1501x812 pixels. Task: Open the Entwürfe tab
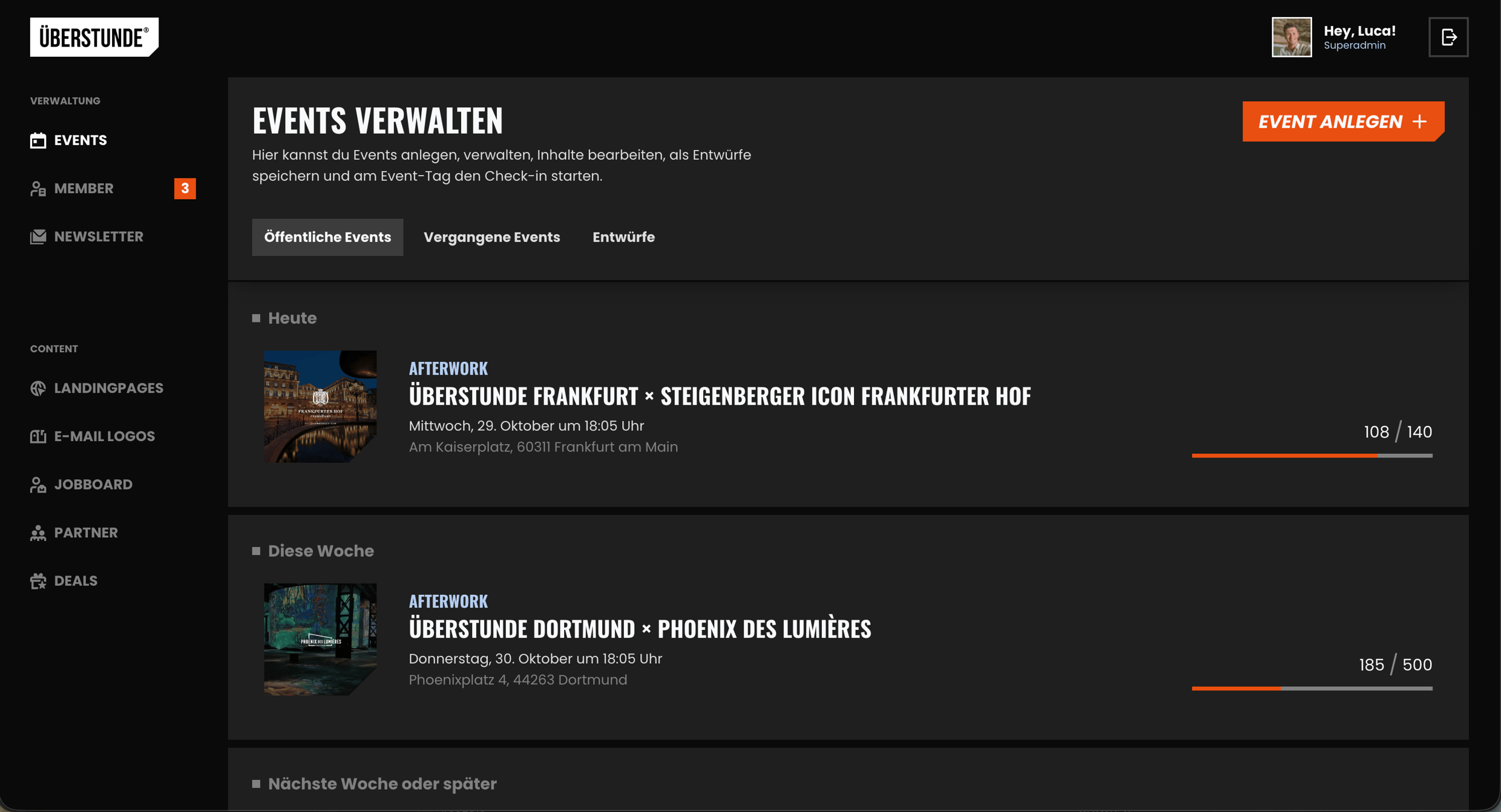(x=623, y=237)
